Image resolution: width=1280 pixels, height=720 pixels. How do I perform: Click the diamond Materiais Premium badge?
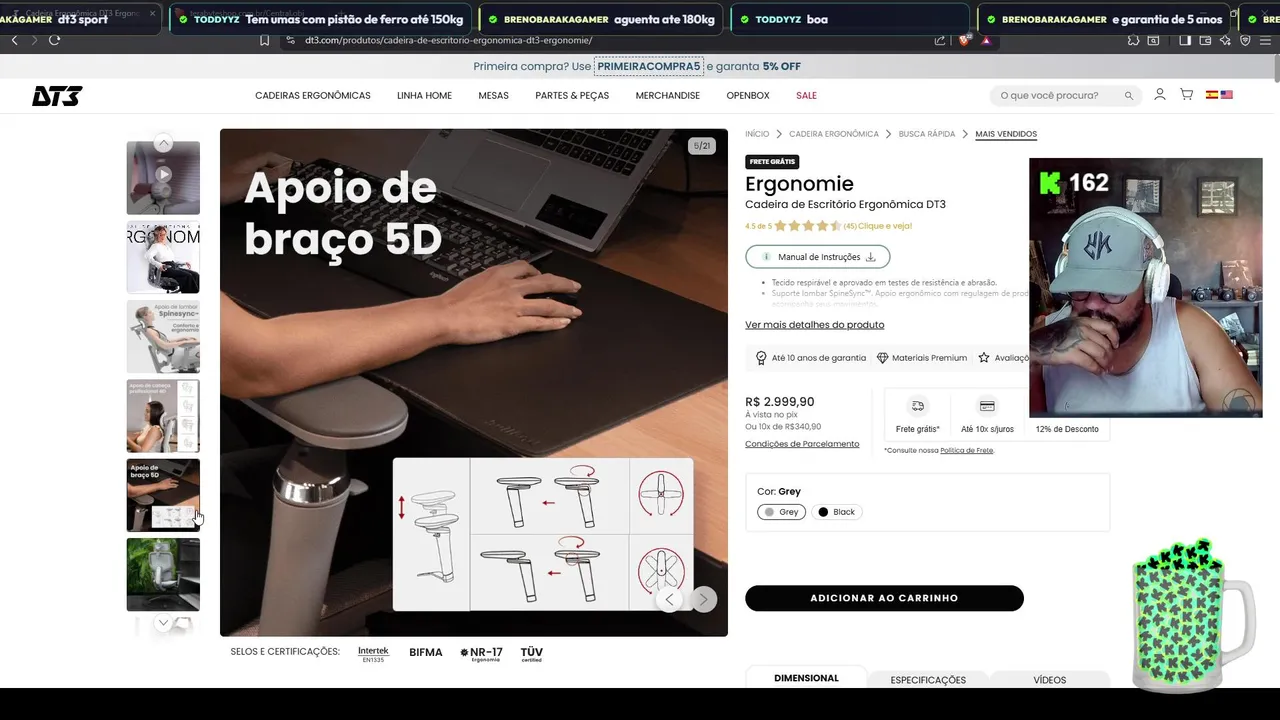click(922, 358)
